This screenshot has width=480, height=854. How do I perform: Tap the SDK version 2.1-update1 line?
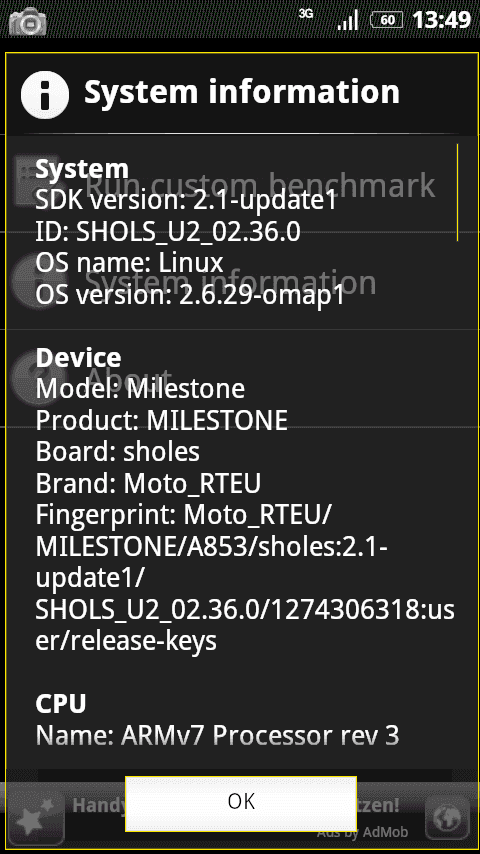pyautogui.click(x=186, y=201)
